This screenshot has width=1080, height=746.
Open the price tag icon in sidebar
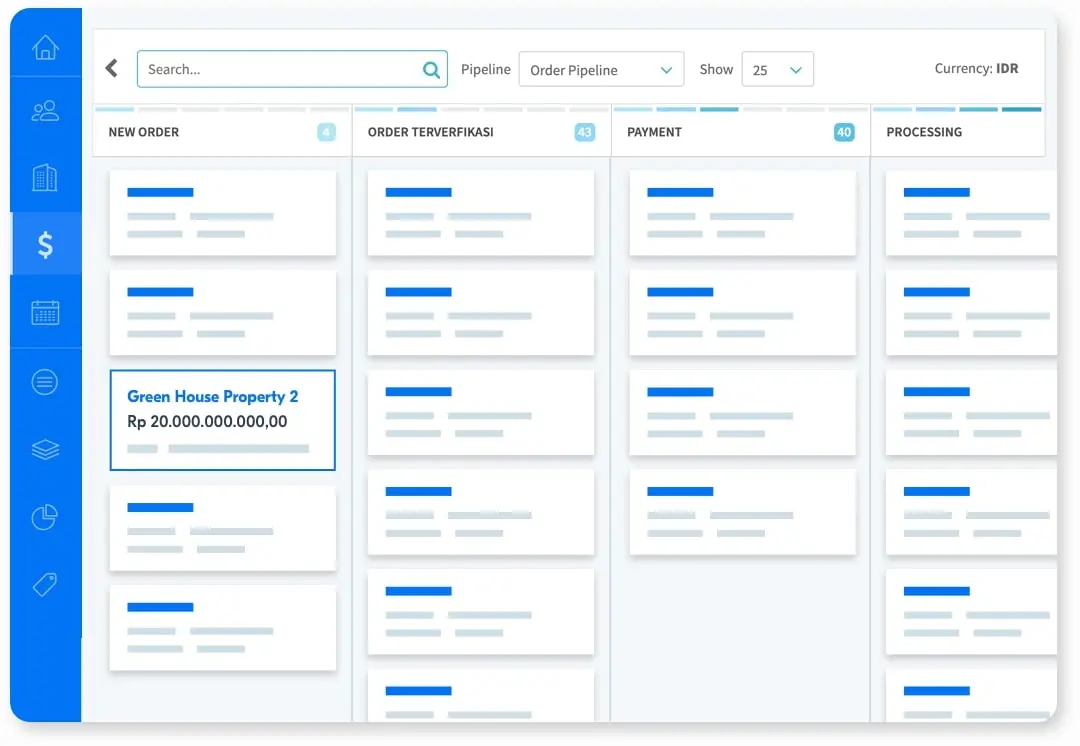tap(45, 585)
